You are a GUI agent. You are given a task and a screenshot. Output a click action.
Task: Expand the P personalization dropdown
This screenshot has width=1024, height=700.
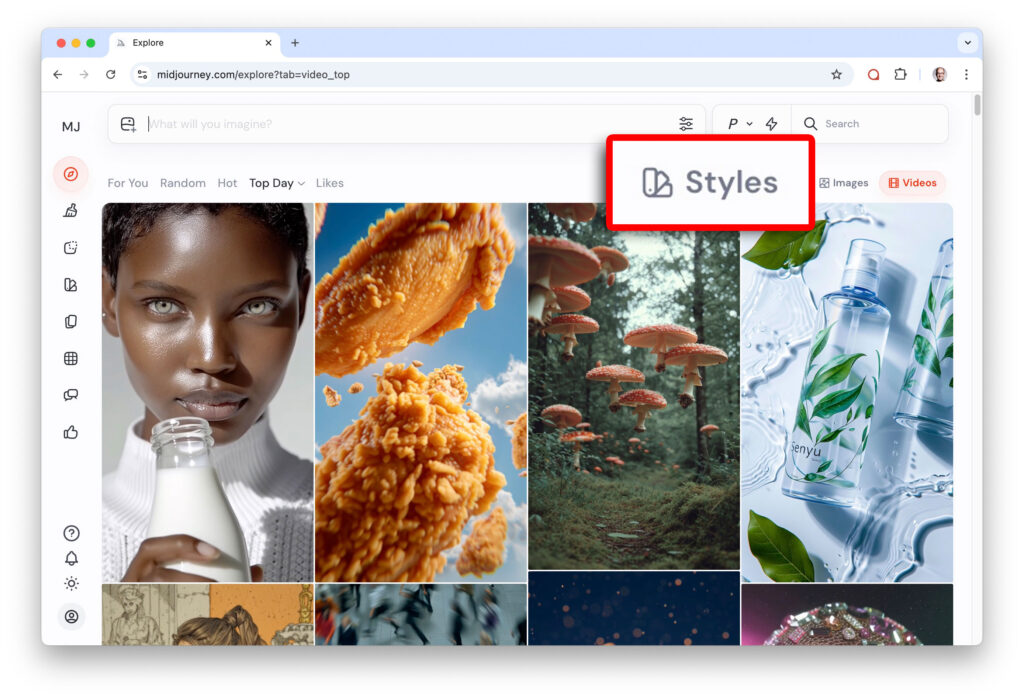pyautogui.click(x=739, y=124)
